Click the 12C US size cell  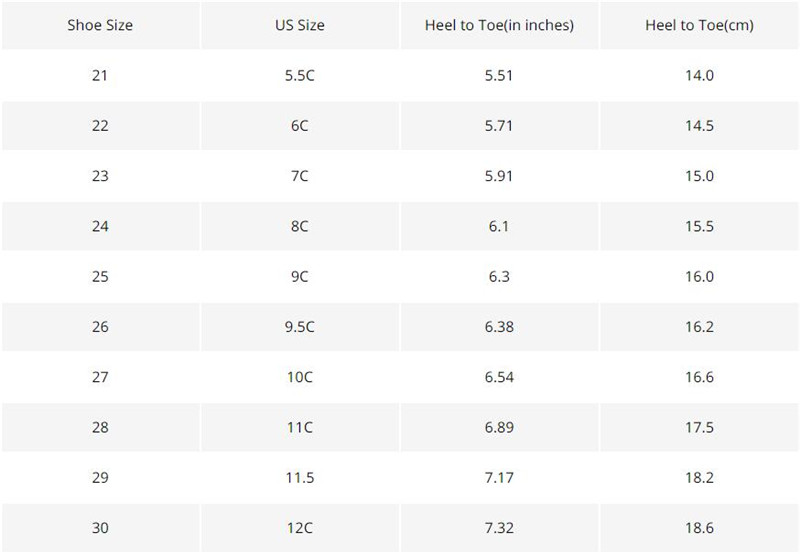[299, 528]
